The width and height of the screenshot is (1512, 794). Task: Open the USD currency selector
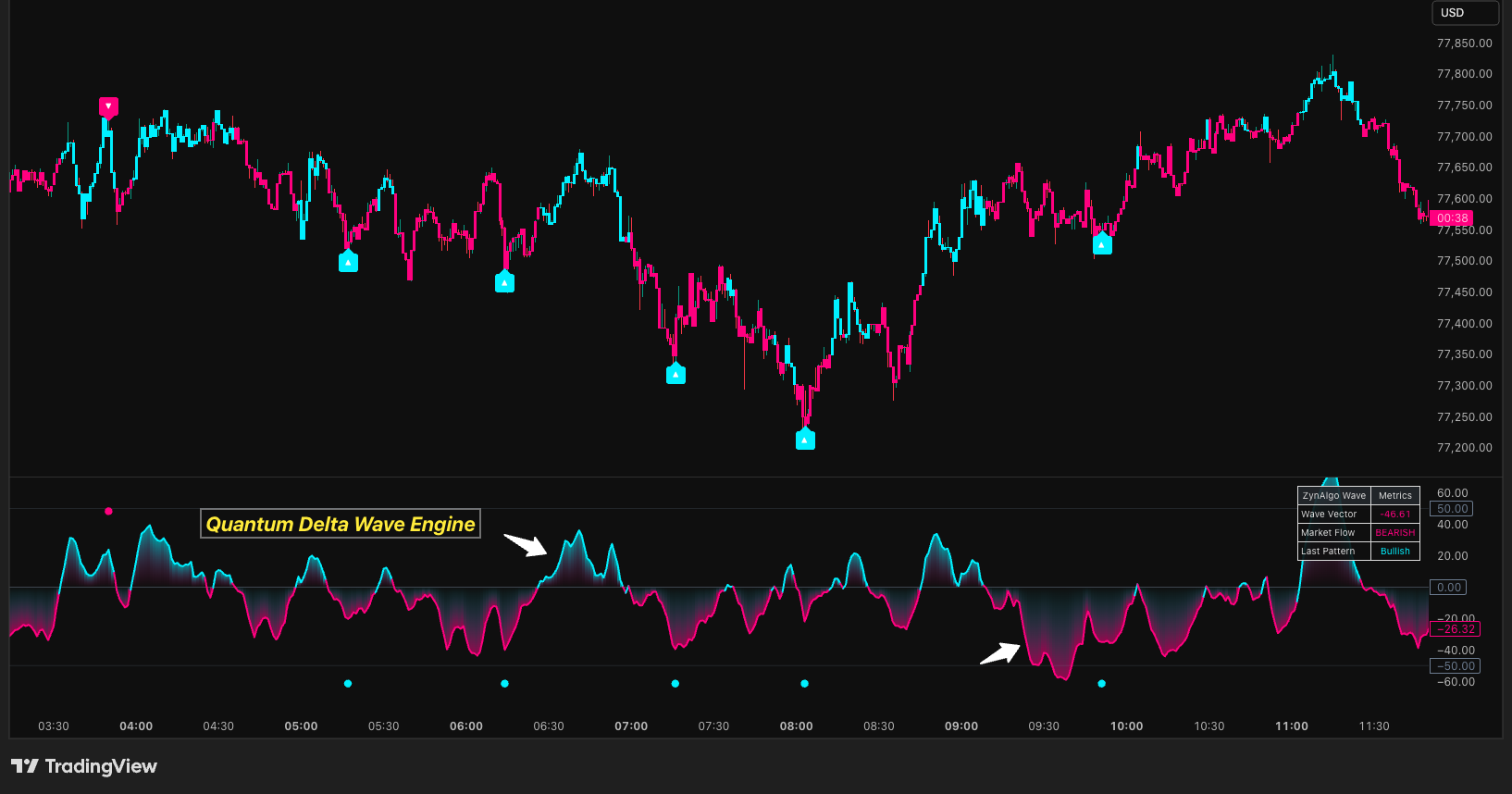coord(1465,13)
